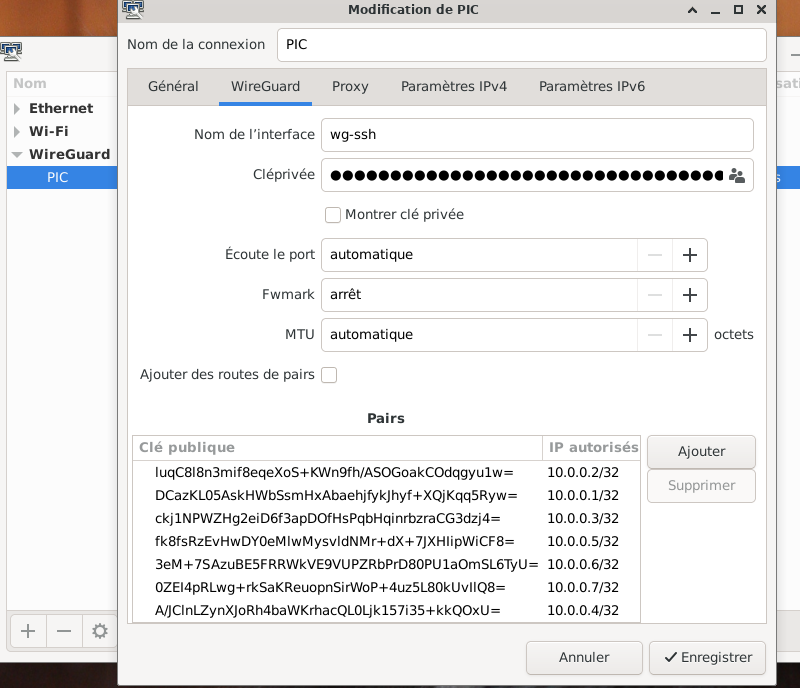Collapse the WireGuard connections group
This screenshot has width=800, height=688.
[x=17, y=155]
